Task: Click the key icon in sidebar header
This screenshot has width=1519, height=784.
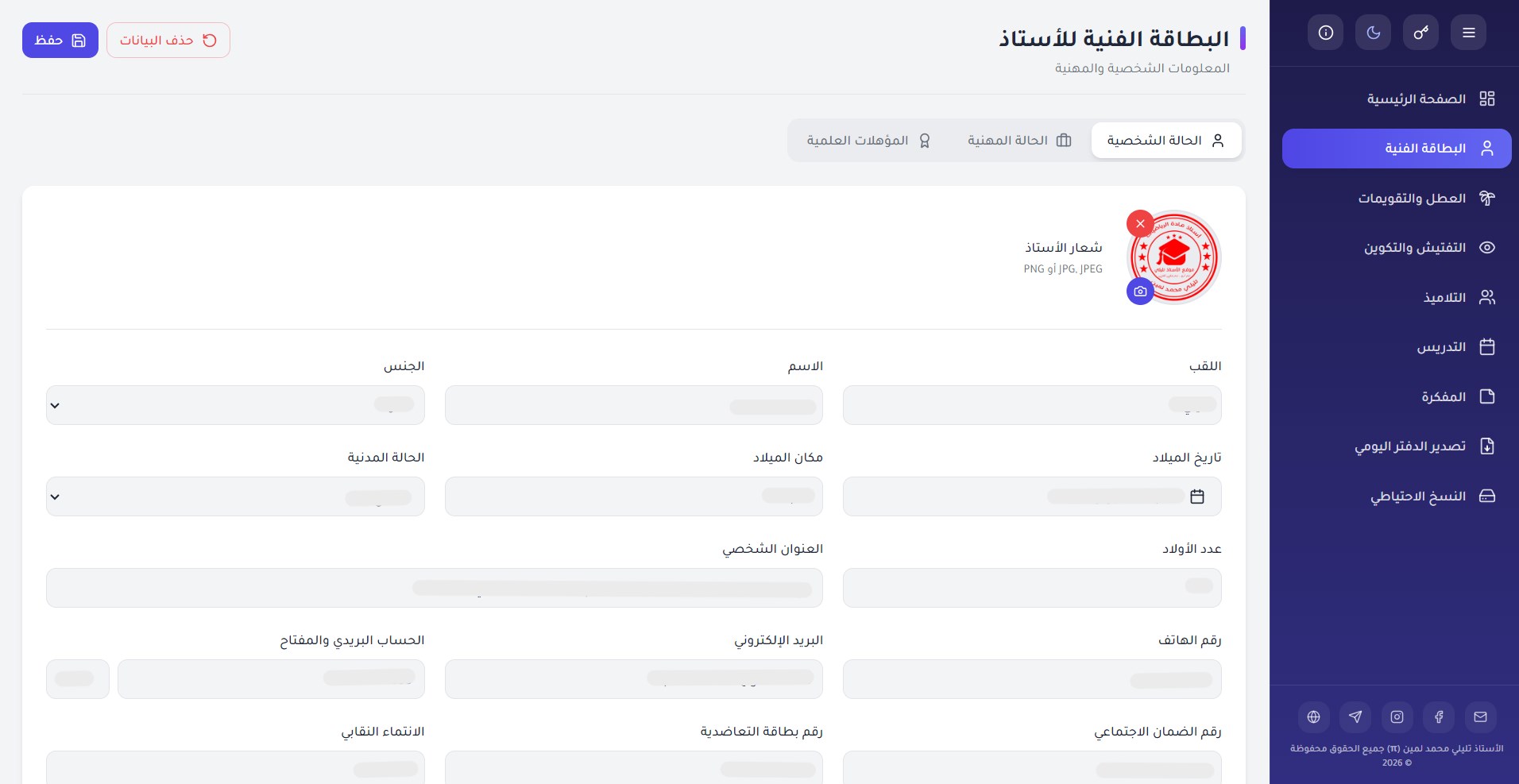Action: [1420, 33]
